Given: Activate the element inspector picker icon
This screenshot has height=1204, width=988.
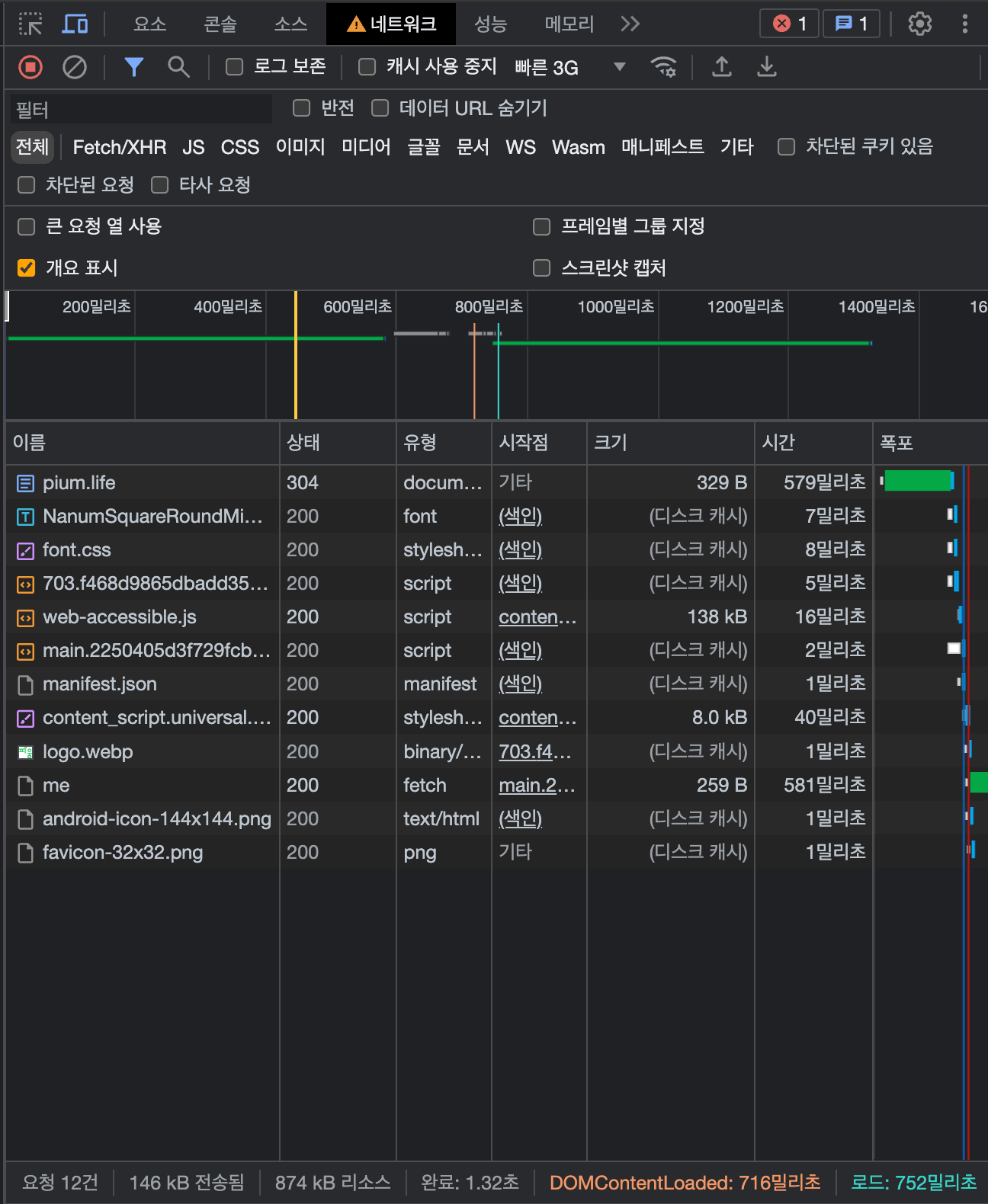Looking at the screenshot, I should [30, 24].
